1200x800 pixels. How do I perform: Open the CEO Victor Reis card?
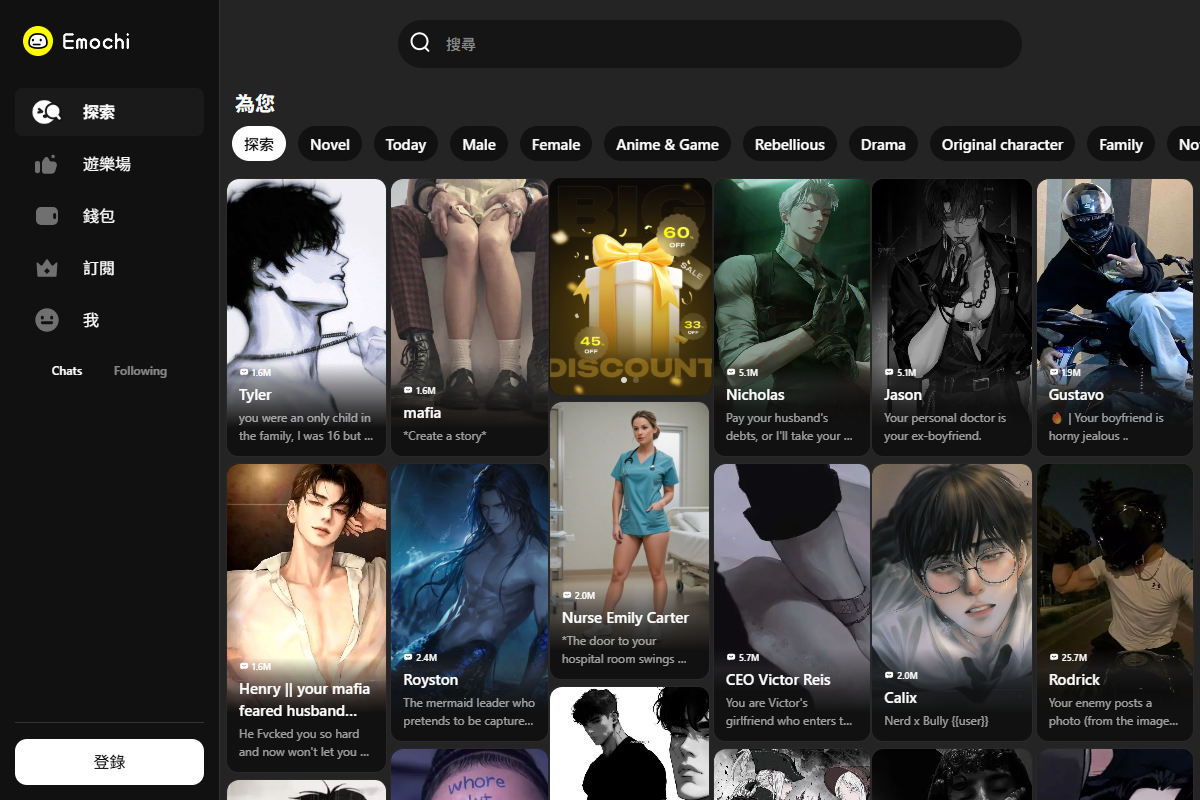791,600
